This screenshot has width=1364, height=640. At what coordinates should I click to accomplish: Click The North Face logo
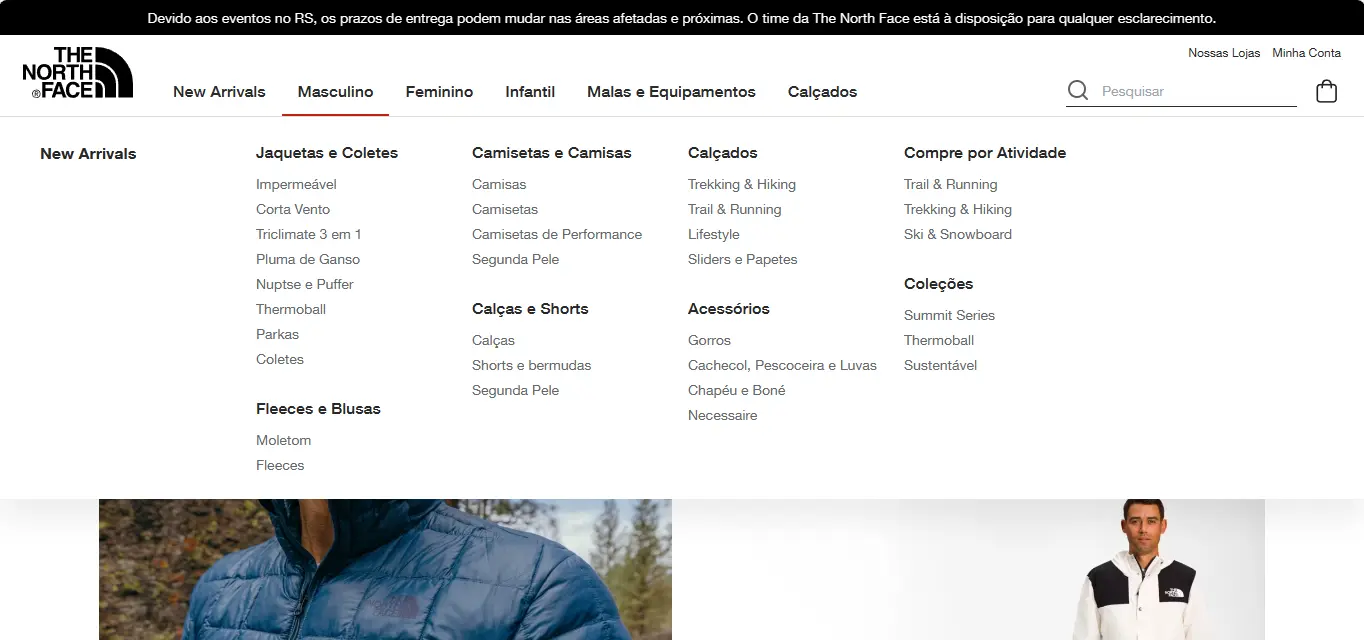click(77, 72)
